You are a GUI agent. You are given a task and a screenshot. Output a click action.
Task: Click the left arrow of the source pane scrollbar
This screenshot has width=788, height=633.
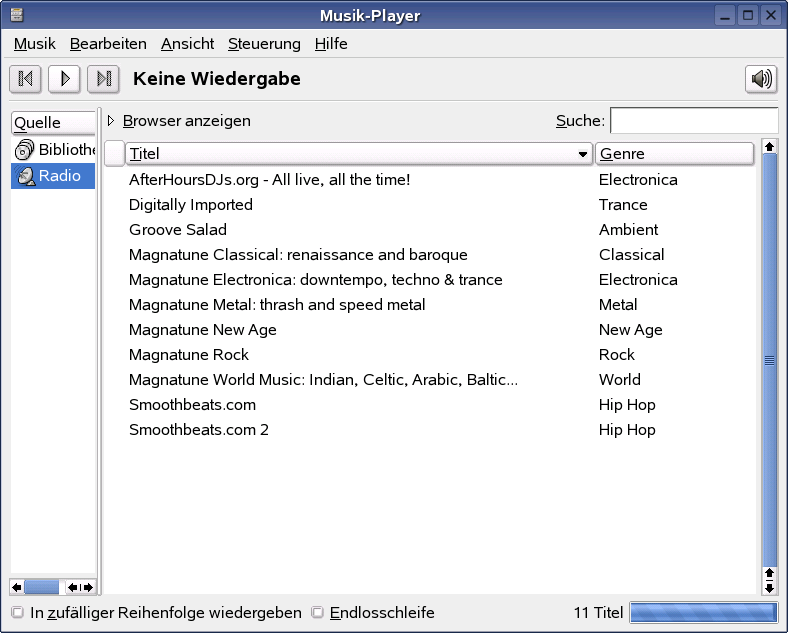point(17,587)
